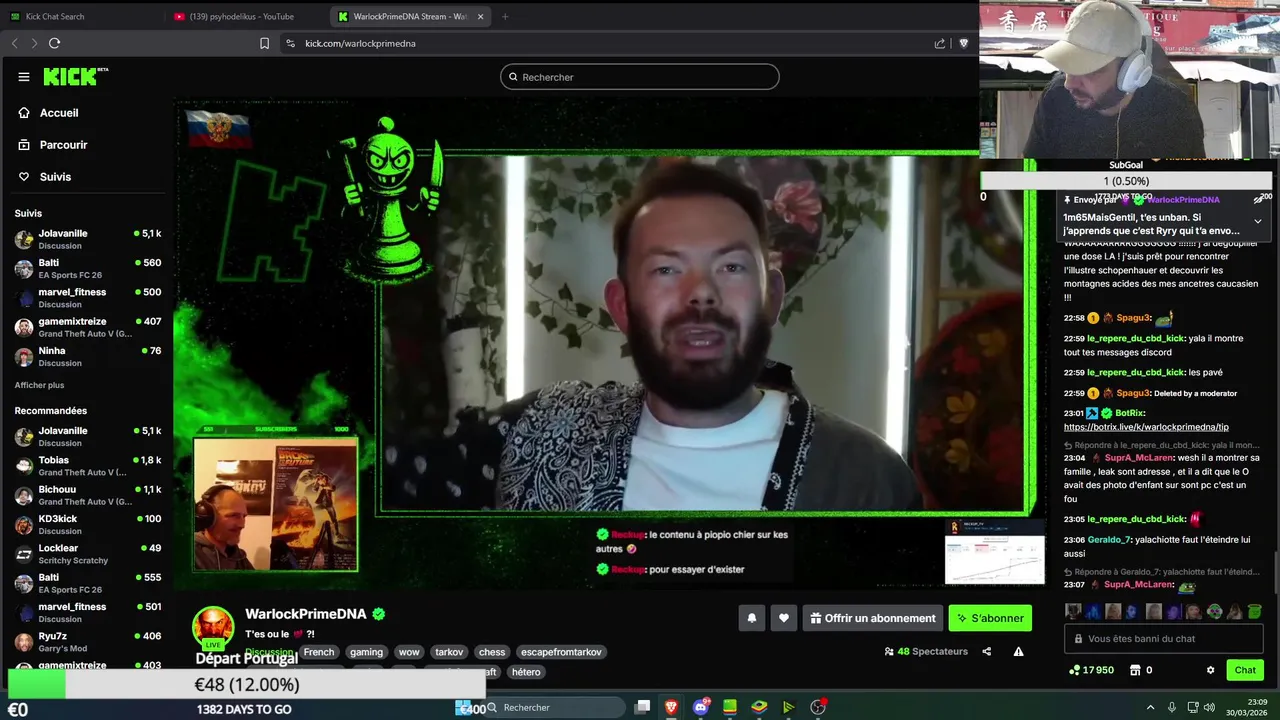Viewport: 1280px width, 720px height.
Task: Click the 'wow' tag
Action: point(409,652)
